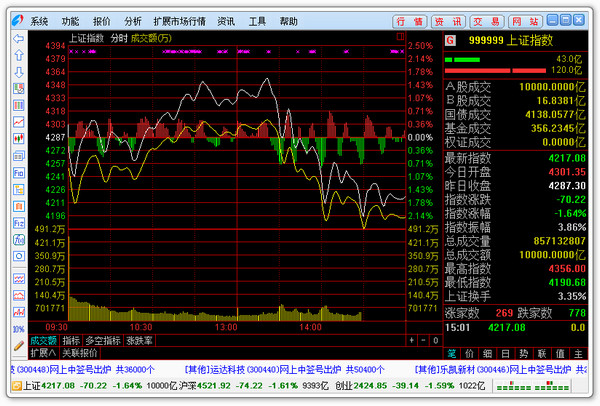Open the 报价 menu

click(101, 21)
